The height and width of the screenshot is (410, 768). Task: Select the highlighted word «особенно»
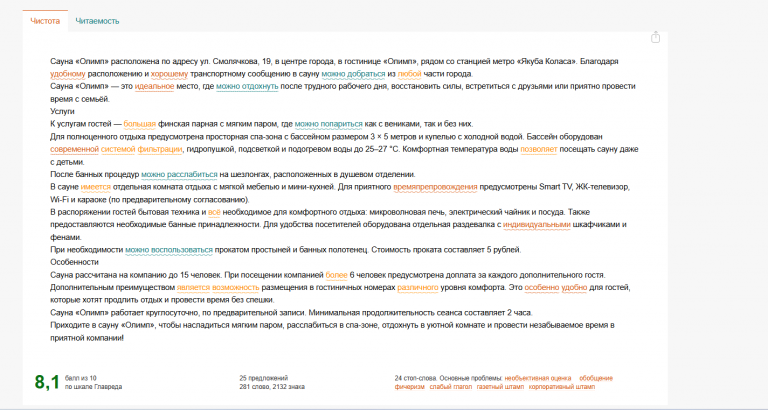(x=542, y=288)
